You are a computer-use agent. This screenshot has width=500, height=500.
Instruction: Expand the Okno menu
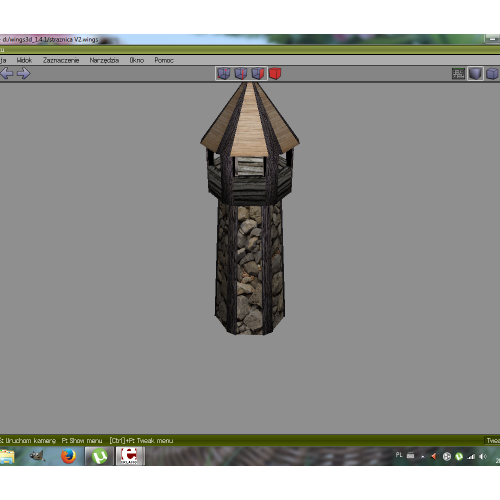pyautogui.click(x=137, y=60)
